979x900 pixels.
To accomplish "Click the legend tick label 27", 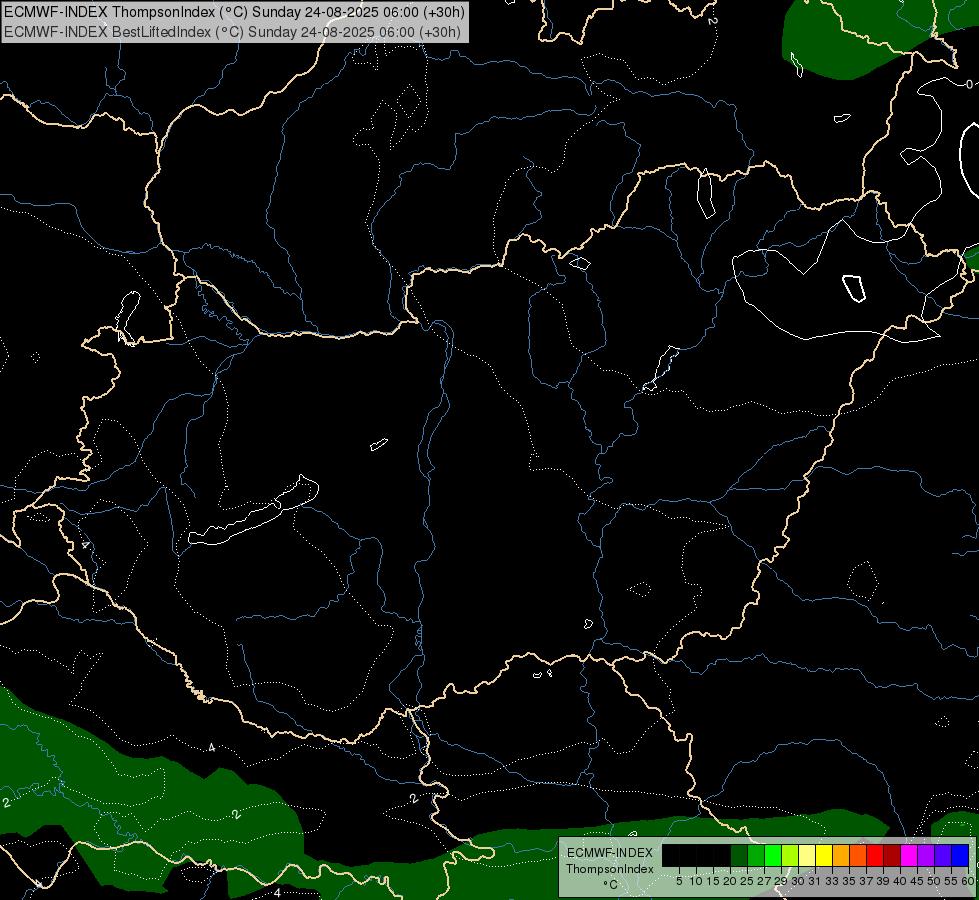I will [x=764, y=881].
